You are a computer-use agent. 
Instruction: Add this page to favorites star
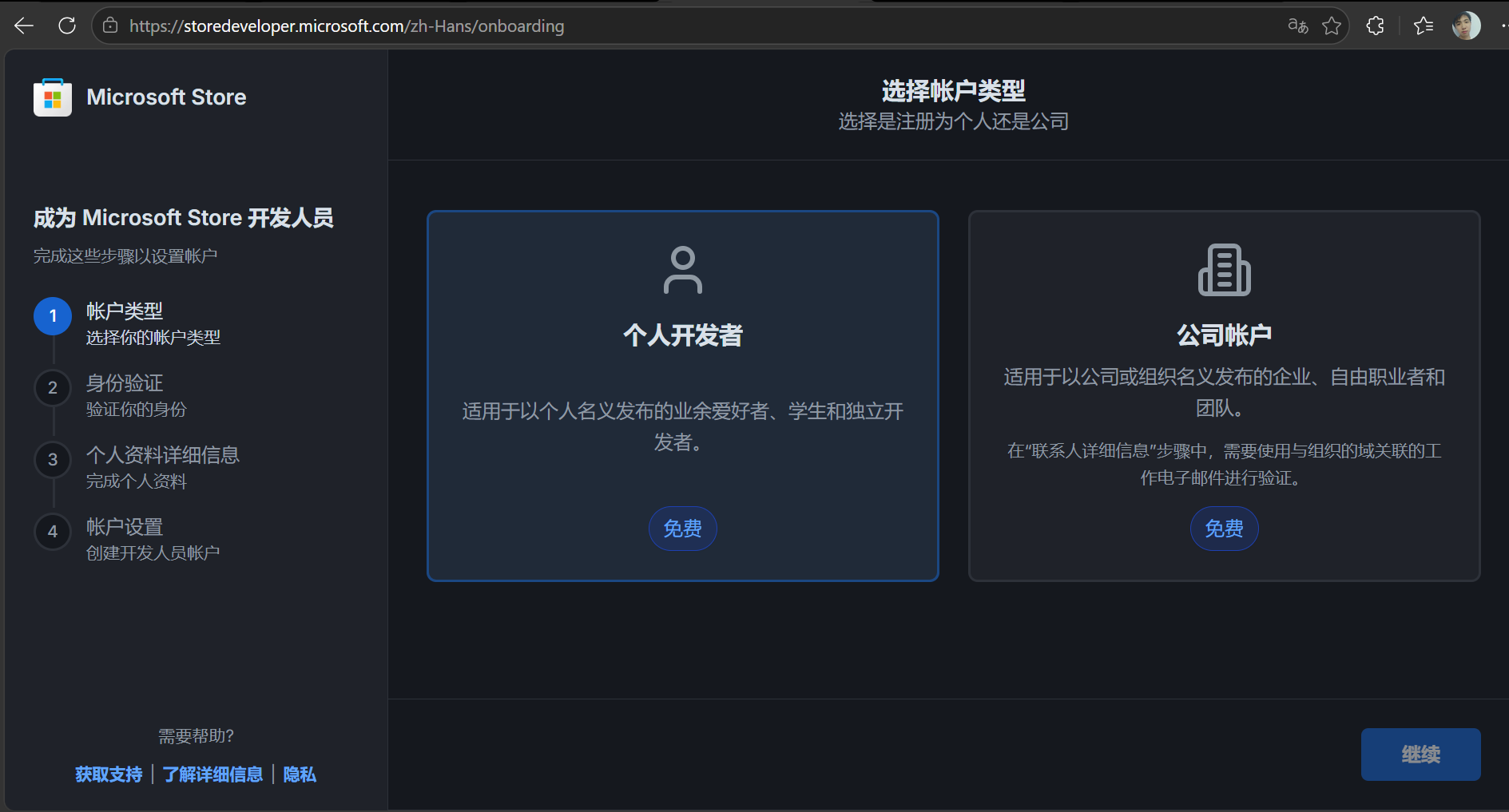point(1332,26)
